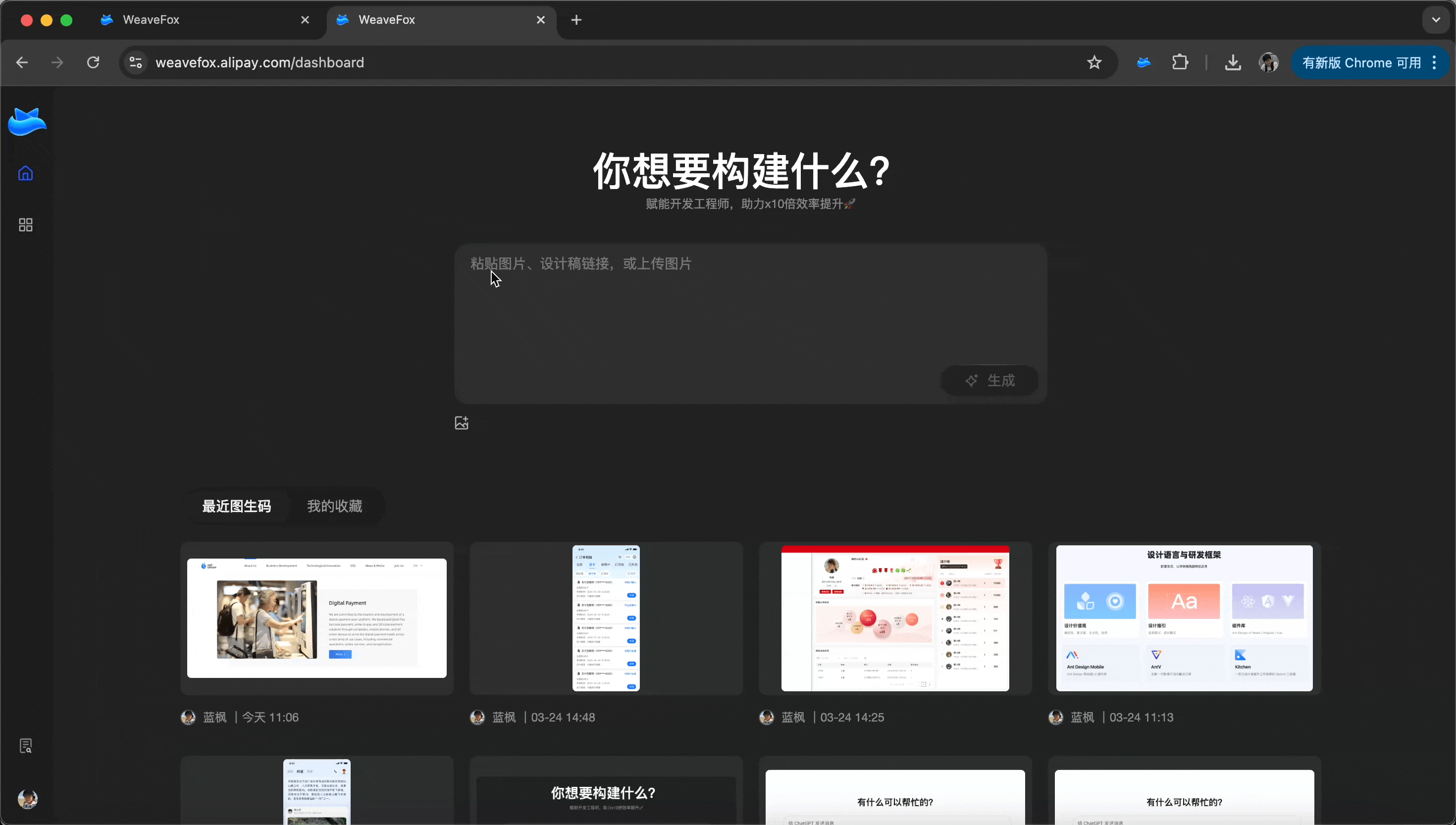1456x825 pixels.
Task: Click 有新版 Chrome 可用 update button
Action: [x=1361, y=62]
